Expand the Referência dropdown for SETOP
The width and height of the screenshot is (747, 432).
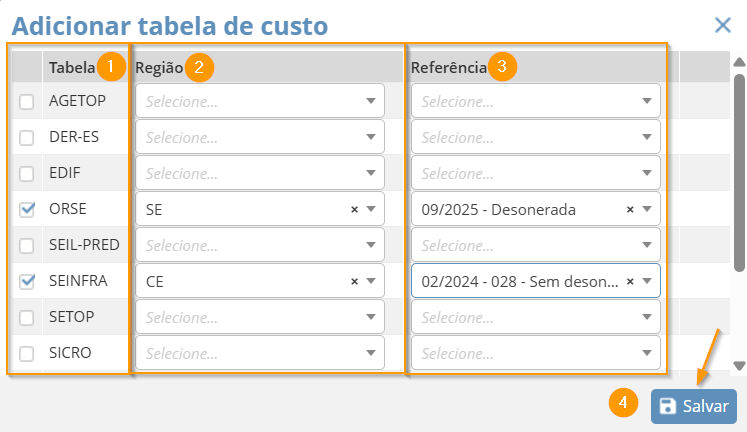tap(535, 317)
